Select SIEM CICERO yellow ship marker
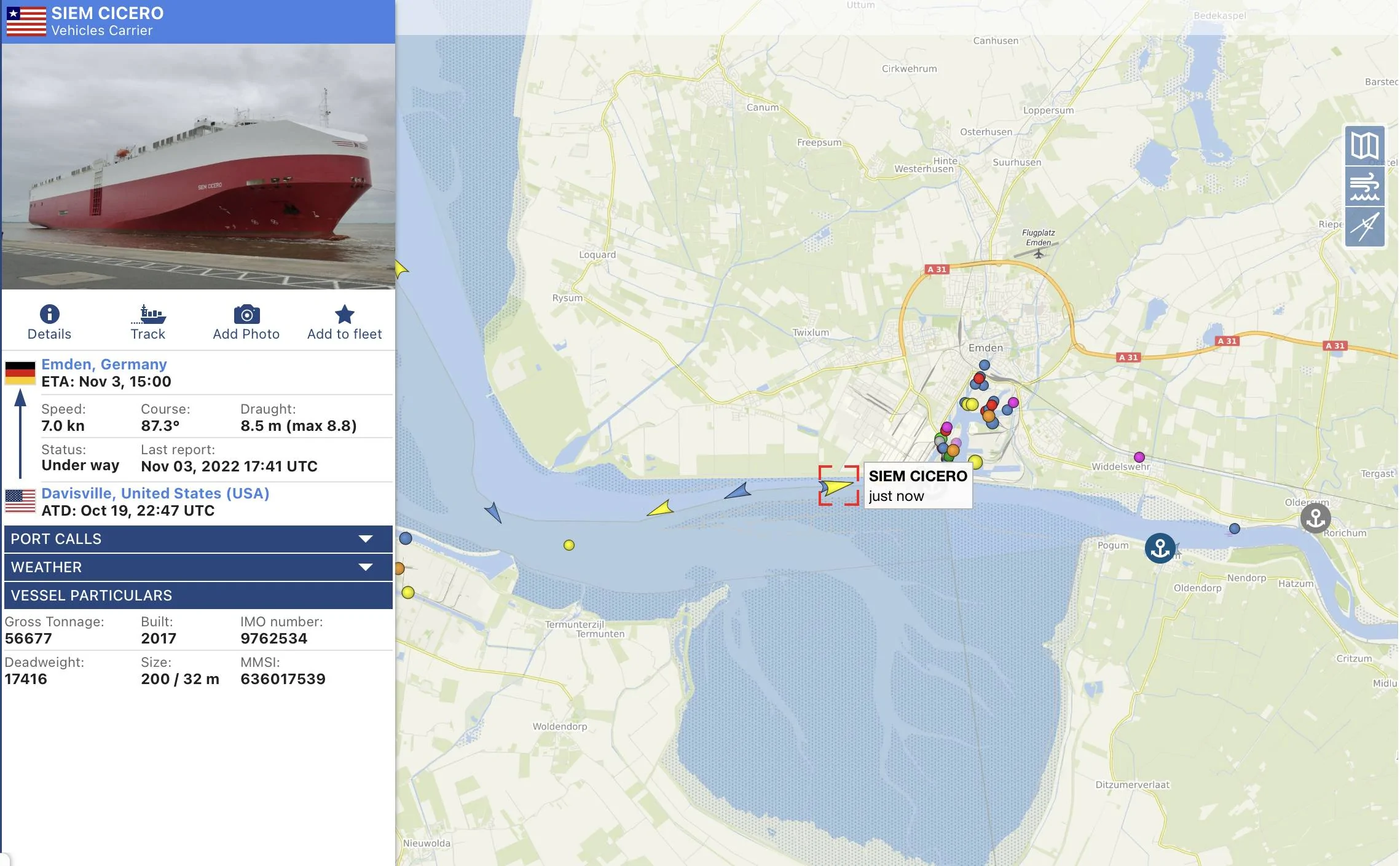The width and height of the screenshot is (1400, 866). point(838,487)
